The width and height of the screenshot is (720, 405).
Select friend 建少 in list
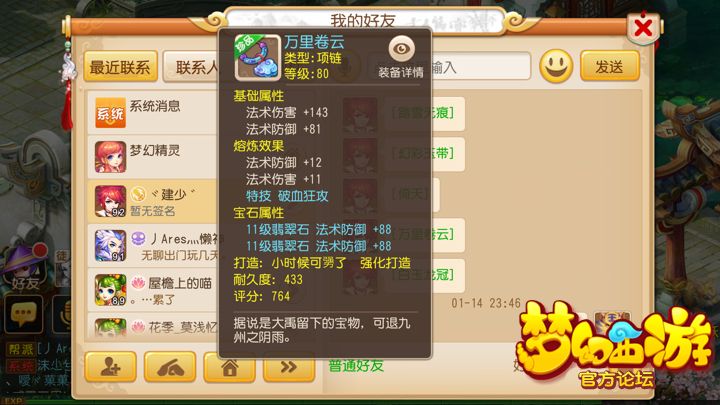pos(153,201)
